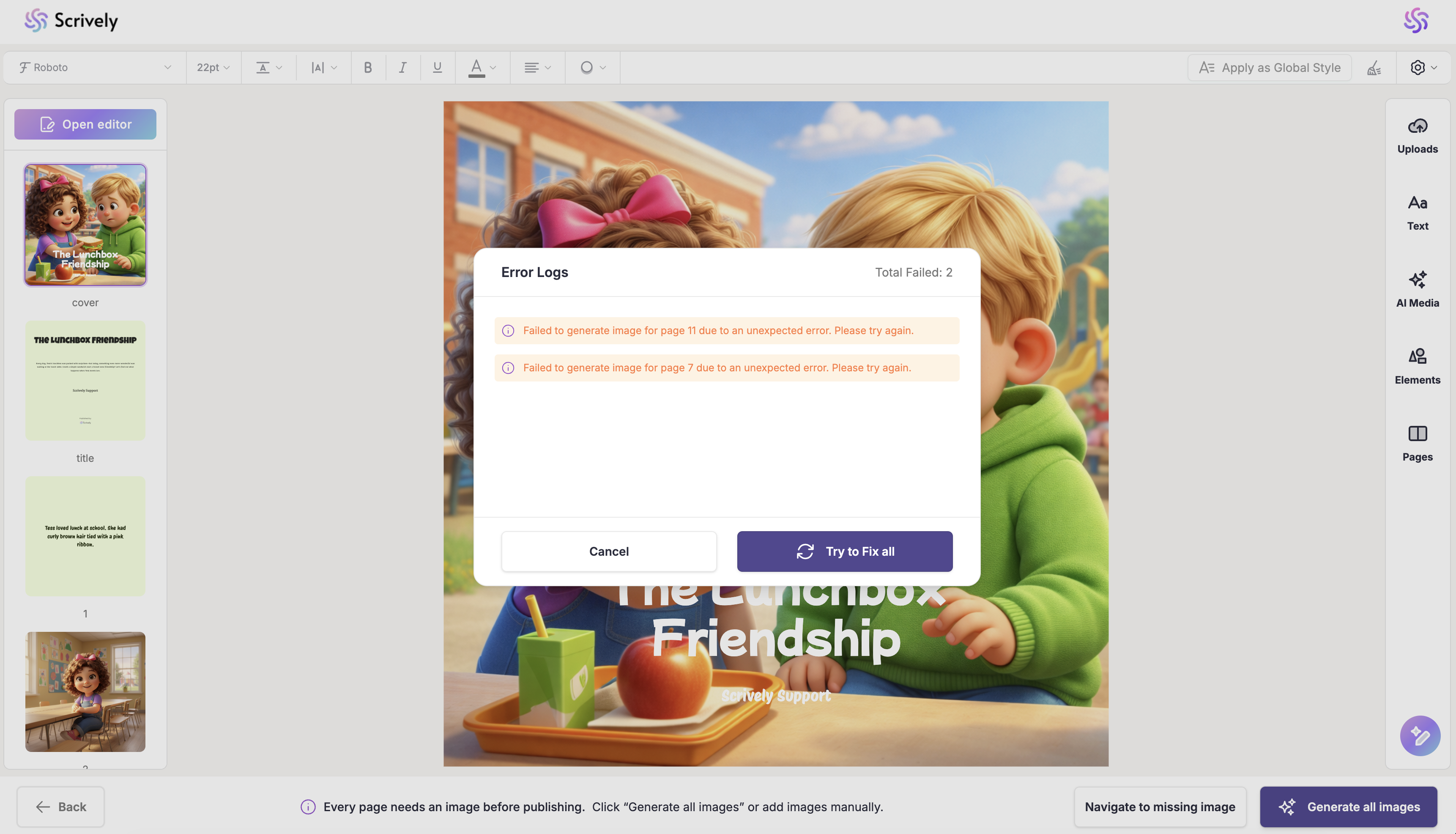Image resolution: width=1456 pixels, height=834 pixels.
Task: Open the Uploads panel
Action: click(1417, 135)
